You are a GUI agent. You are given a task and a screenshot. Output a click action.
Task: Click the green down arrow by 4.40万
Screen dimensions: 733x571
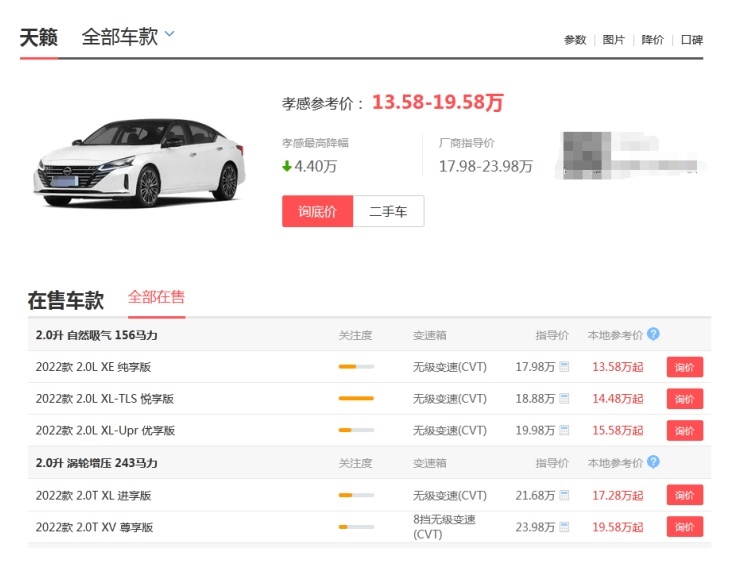(x=287, y=166)
